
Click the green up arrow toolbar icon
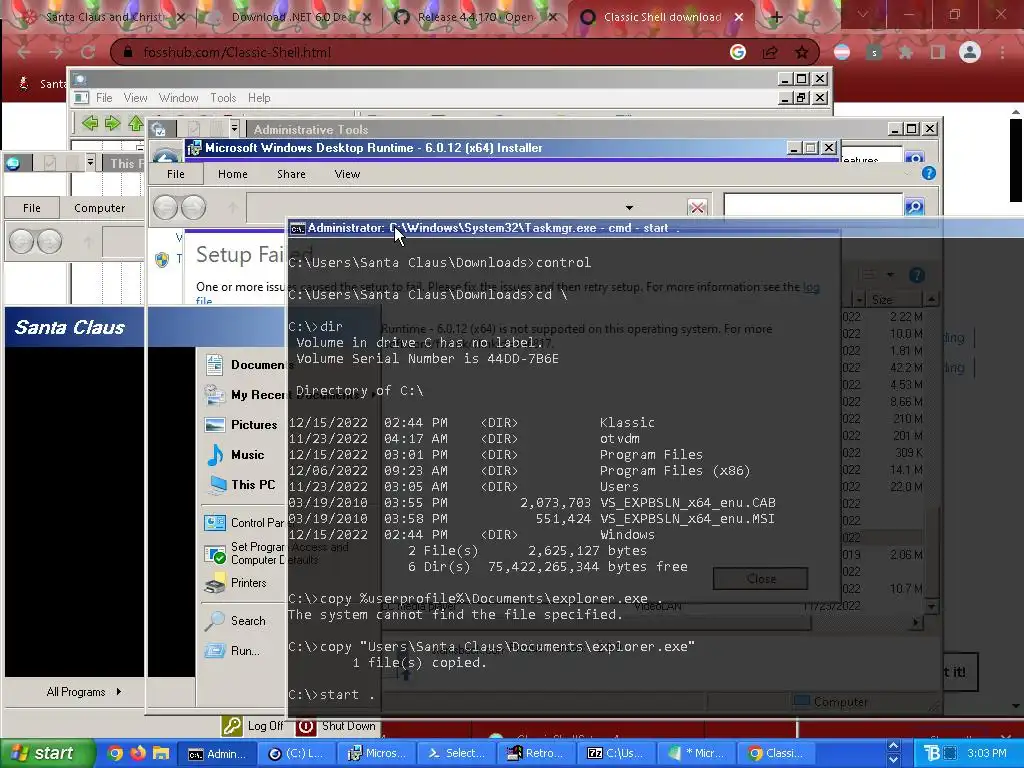[135, 123]
